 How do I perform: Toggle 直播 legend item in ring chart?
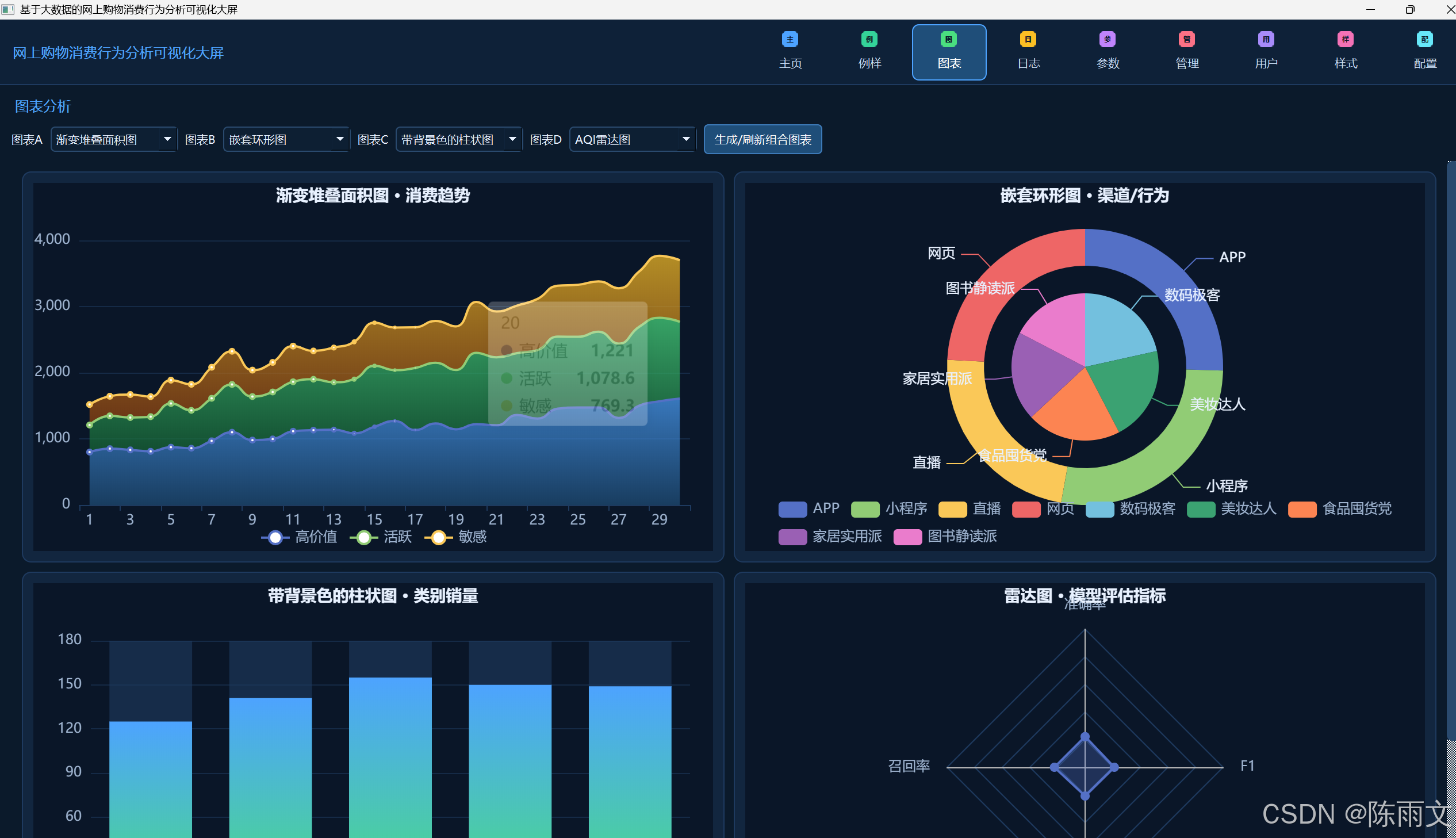click(970, 509)
